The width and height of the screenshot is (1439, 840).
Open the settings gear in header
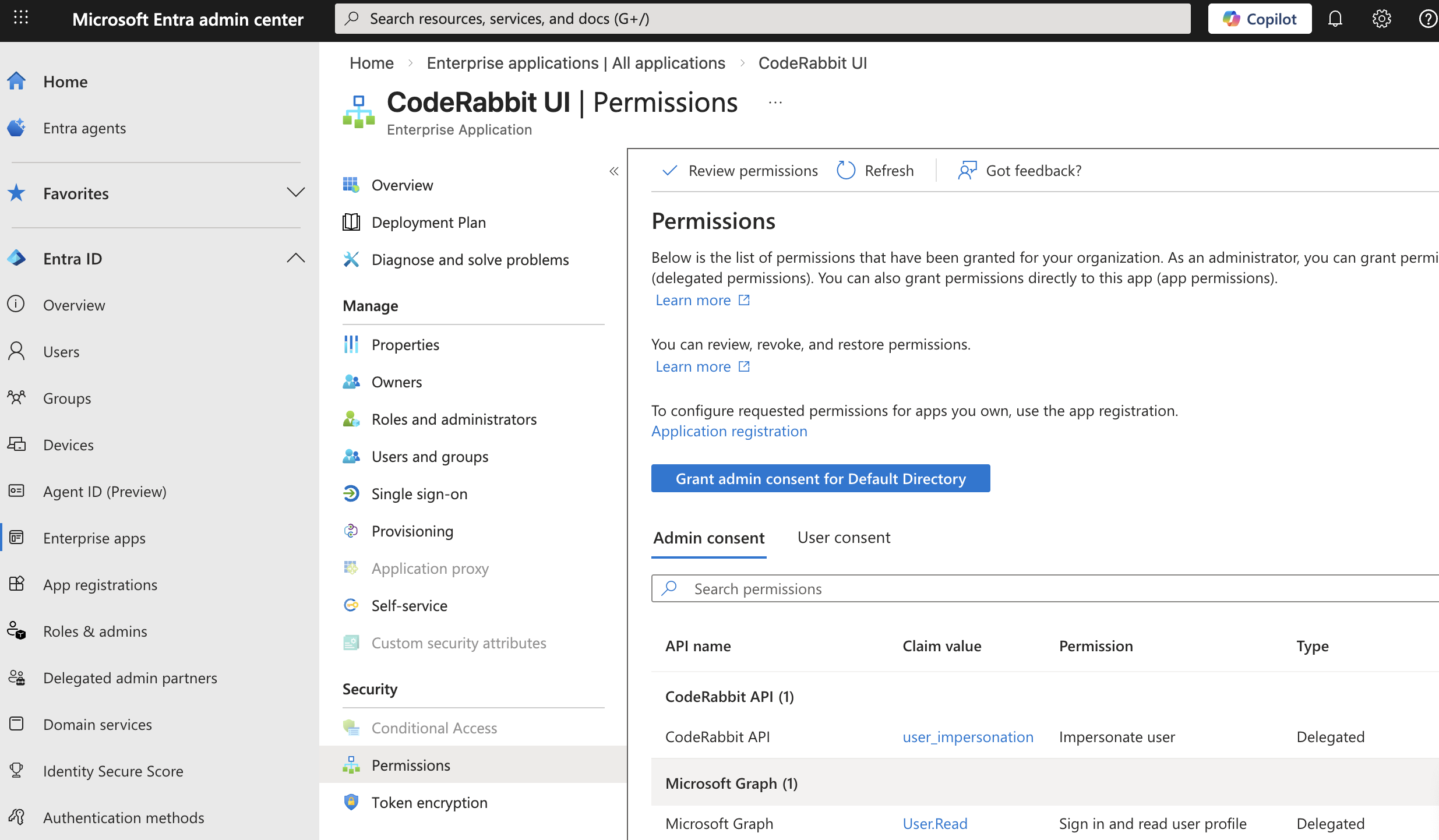(x=1381, y=19)
